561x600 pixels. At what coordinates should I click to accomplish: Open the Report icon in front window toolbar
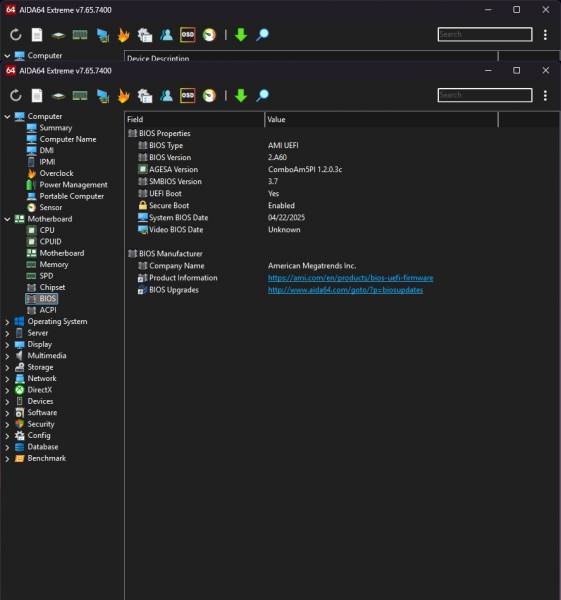point(37,96)
